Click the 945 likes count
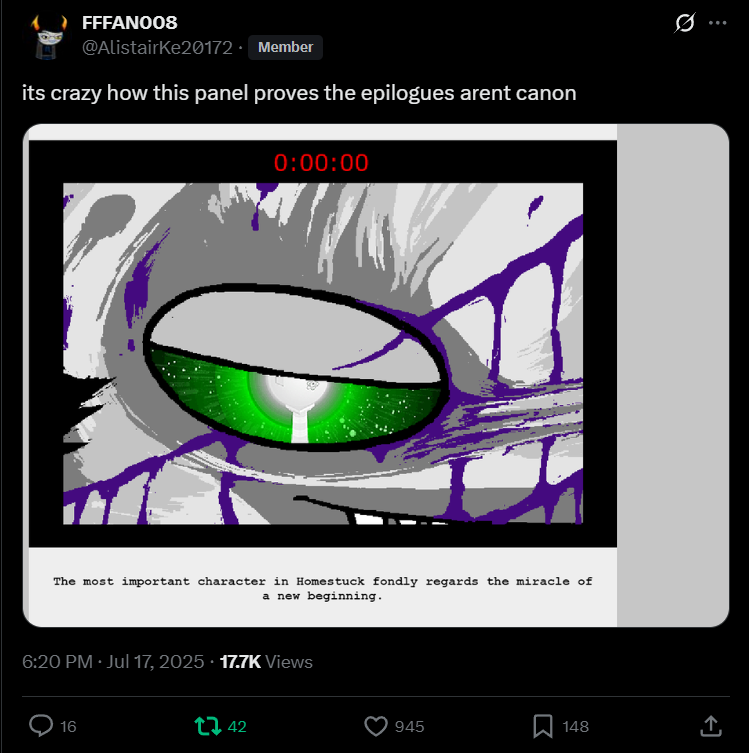 coord(409,727)
